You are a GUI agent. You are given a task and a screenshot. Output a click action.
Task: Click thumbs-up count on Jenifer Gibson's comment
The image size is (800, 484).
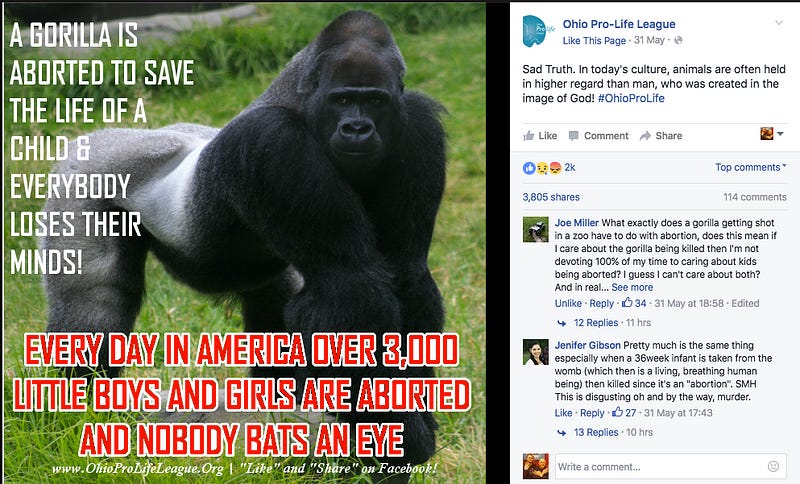point(624,413)
